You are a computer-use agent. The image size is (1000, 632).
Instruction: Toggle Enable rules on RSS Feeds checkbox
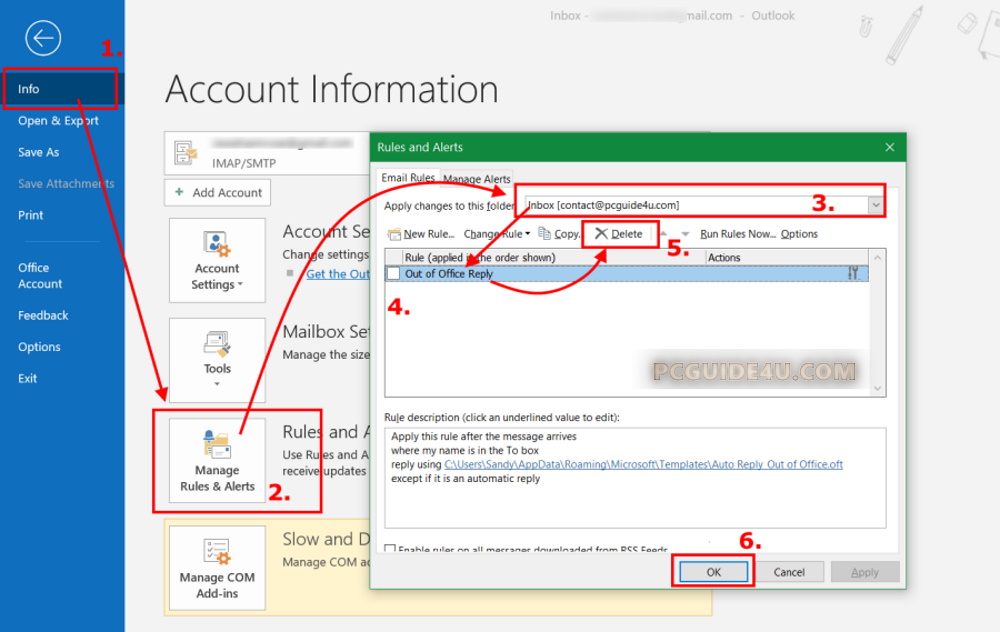point(390,550)
